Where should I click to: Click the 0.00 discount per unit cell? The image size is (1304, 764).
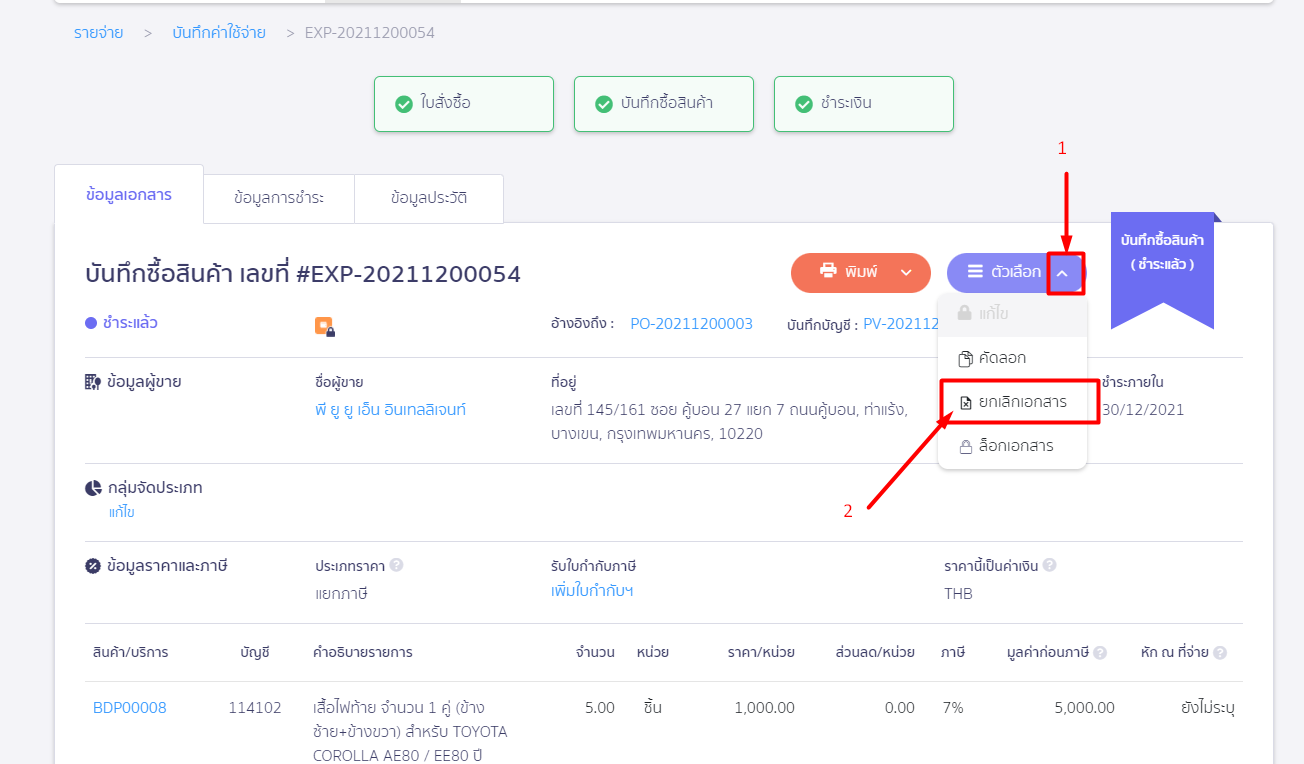pos(899,708)
